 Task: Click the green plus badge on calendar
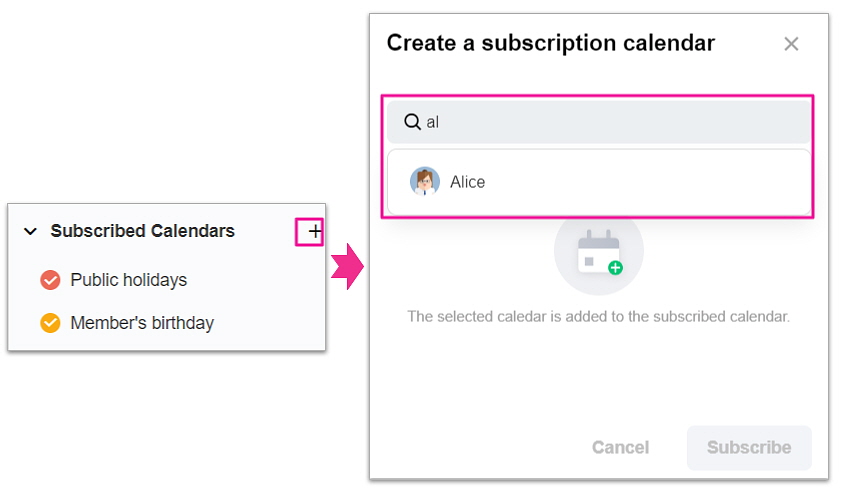pyautogui.click(x=615, y=268)
